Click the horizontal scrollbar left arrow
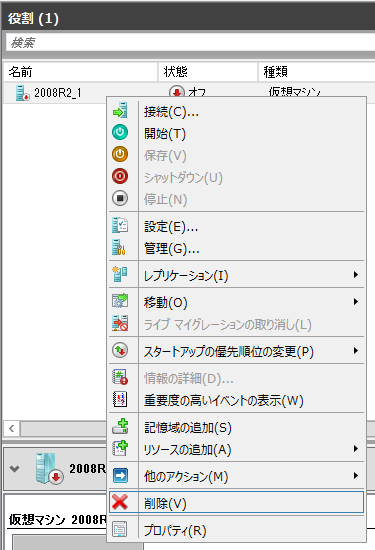Screen dimensions: 375x550 12,428
